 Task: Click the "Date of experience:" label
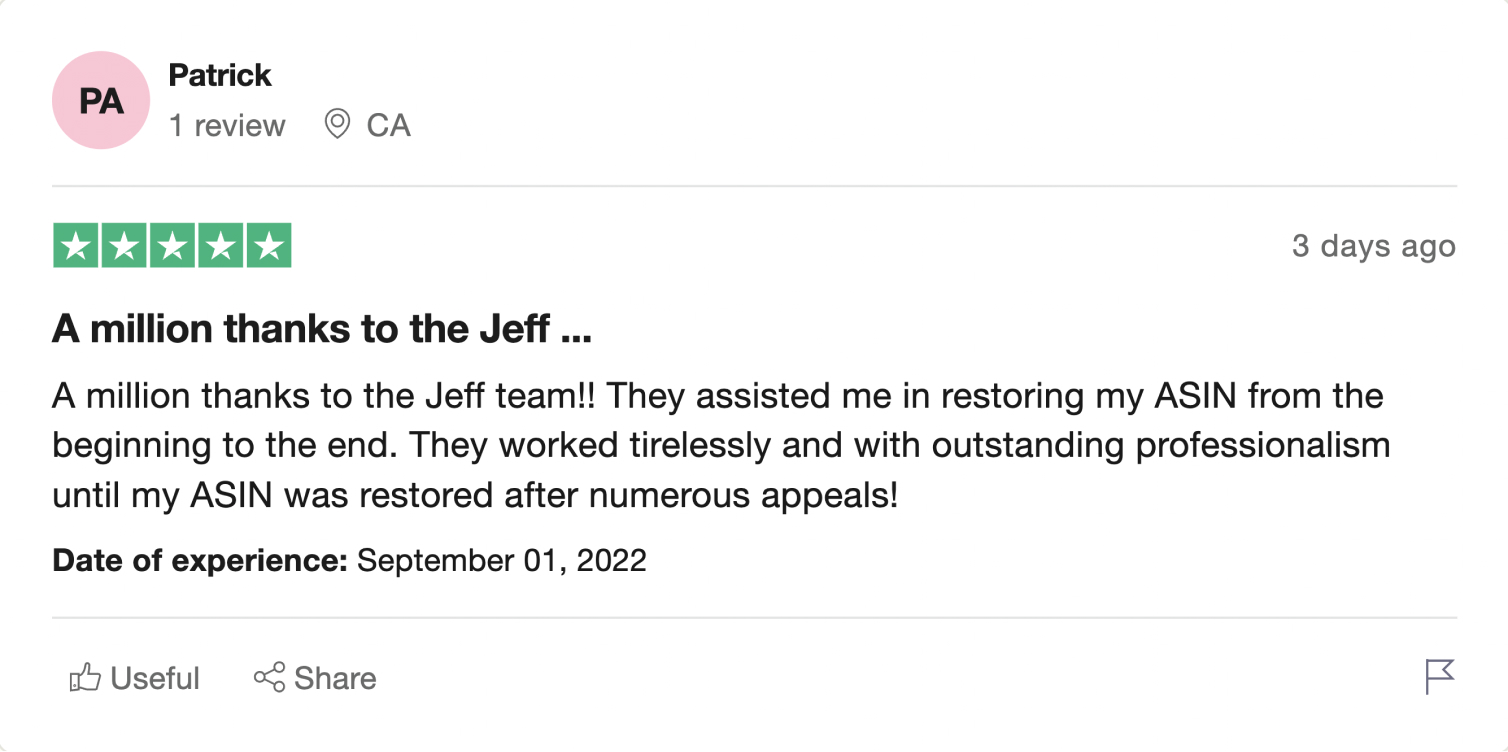(x=199, y=560)
